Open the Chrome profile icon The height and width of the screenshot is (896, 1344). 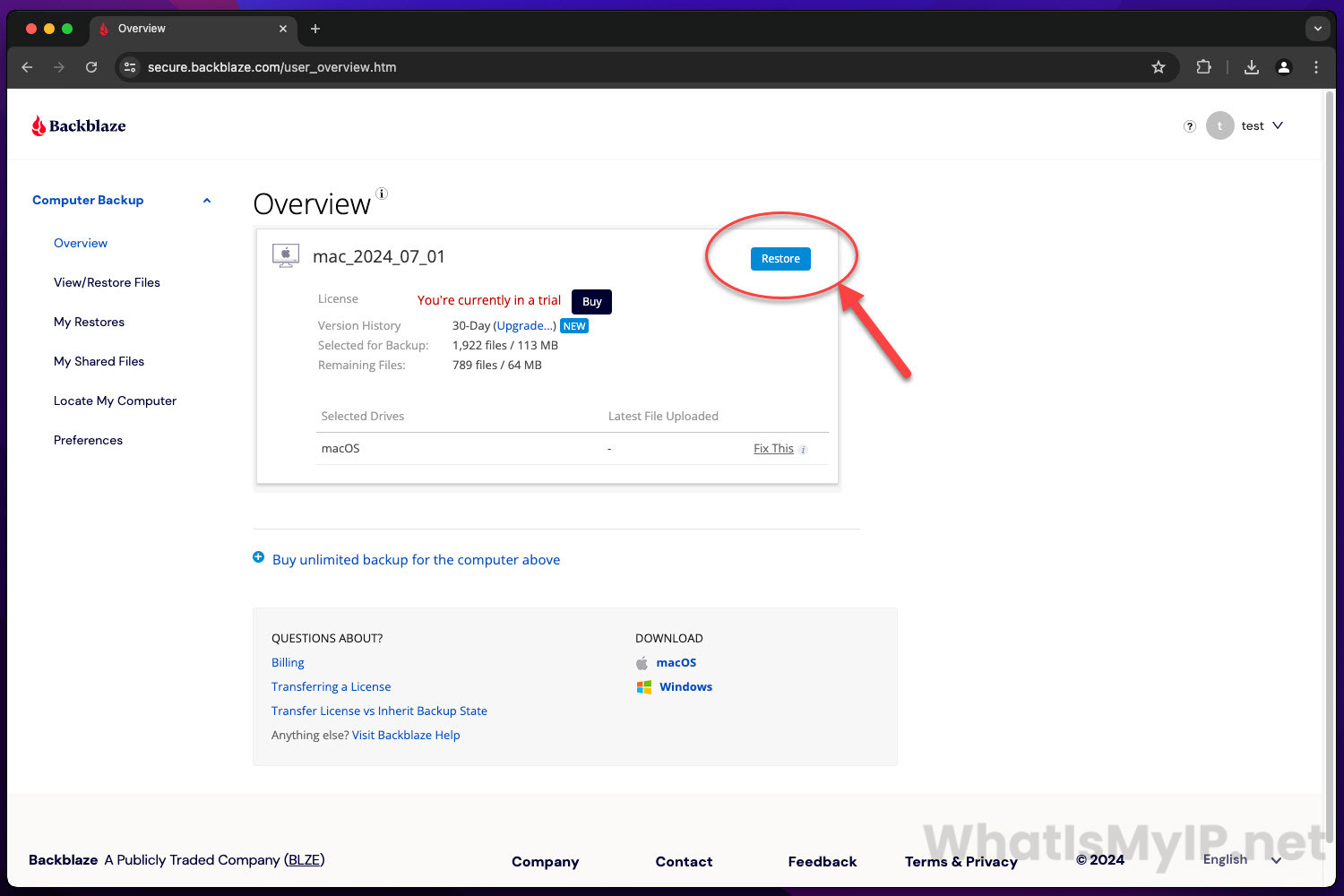pyautogui.click(x=1284, y=67)
